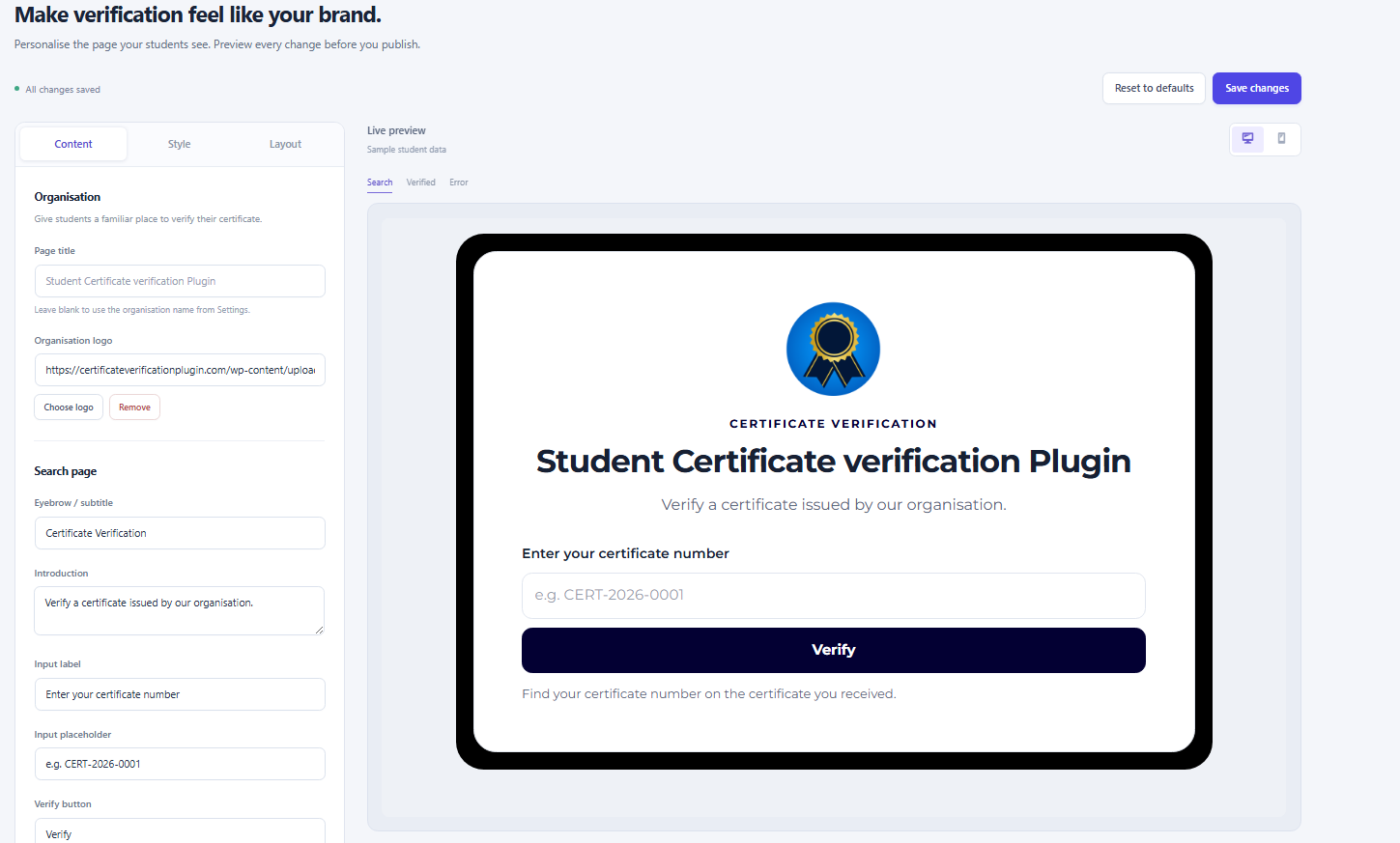This screenshot has height=843, width=1400.
Task: Click the 'All changes saved' status text
Action: pyautogui.click(x=63, y=90)
